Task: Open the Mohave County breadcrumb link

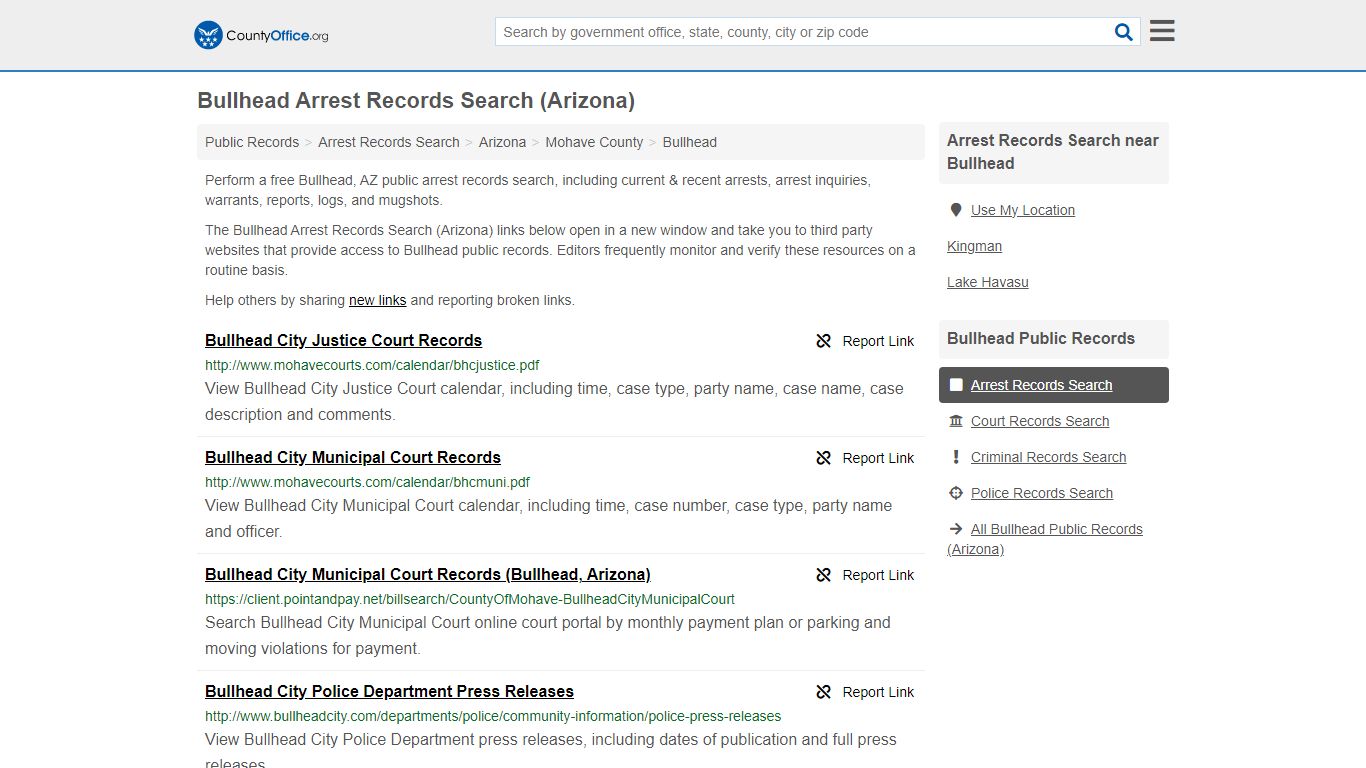Action: point(594,142)
